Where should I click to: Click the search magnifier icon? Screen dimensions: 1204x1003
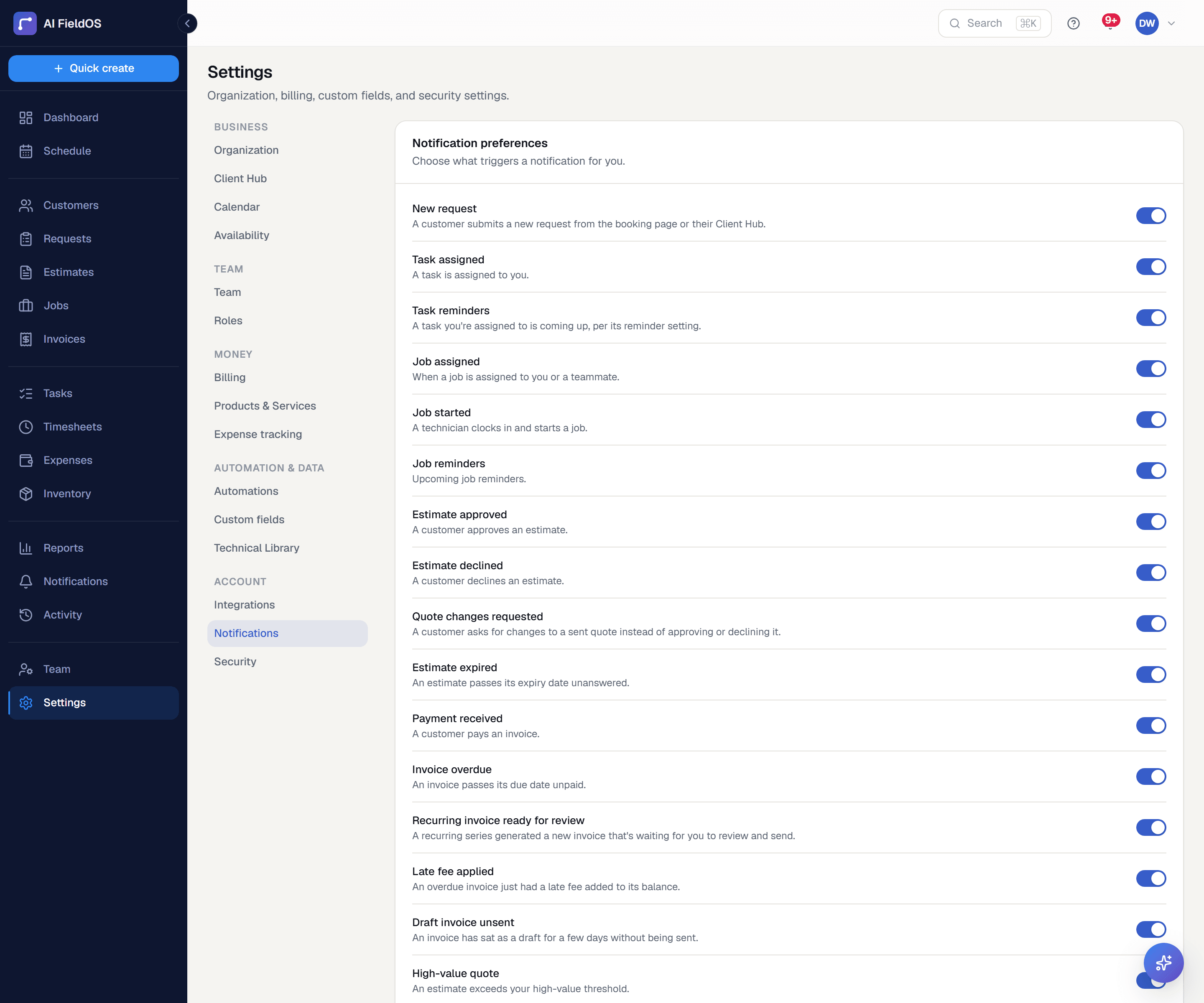coord(954,23)
